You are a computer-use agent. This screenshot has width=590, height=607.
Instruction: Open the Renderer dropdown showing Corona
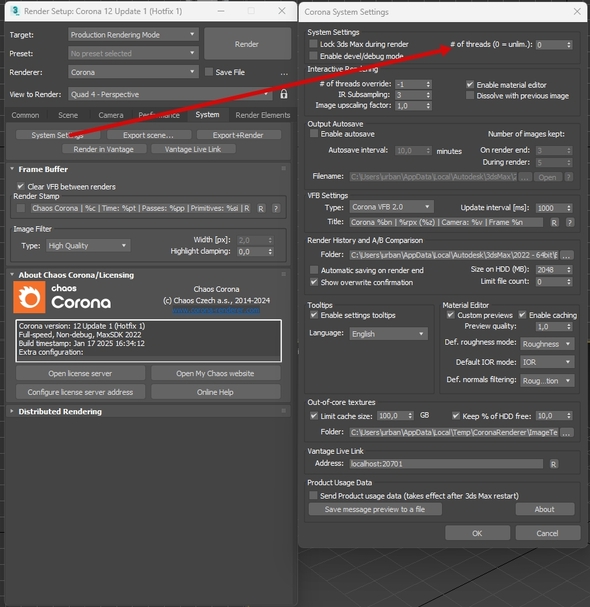[x=133, y=72]
